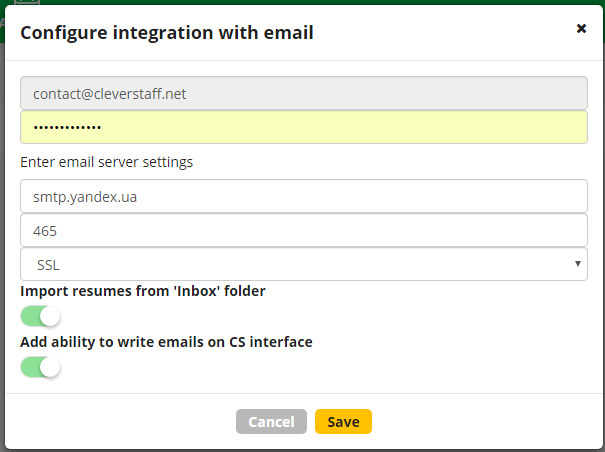This screenshot has height=452, width=605.
Task: Click the "Import resumes from 'Inbox' folder" label
Action: pyautogui.click(x=143, y=291)
